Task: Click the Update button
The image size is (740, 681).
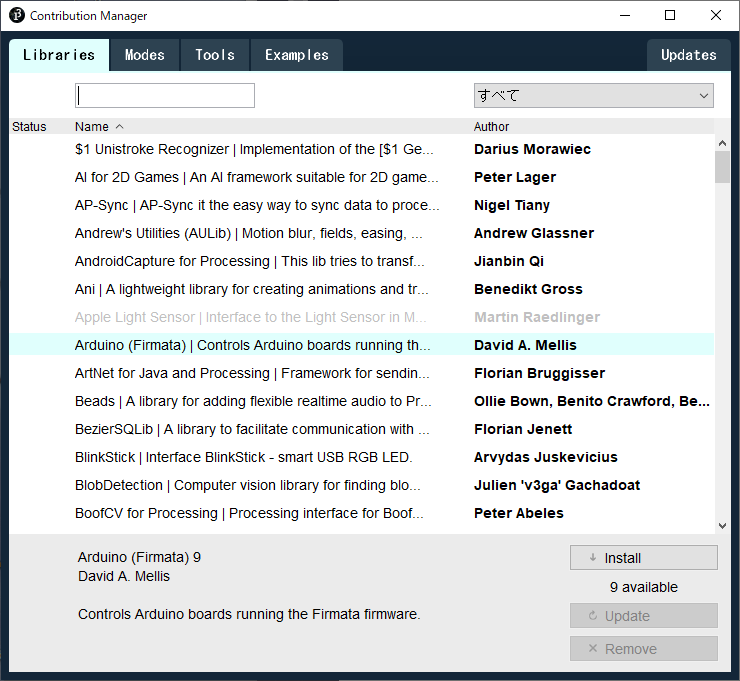Action: pyautogui.click(x=644, y=615)
